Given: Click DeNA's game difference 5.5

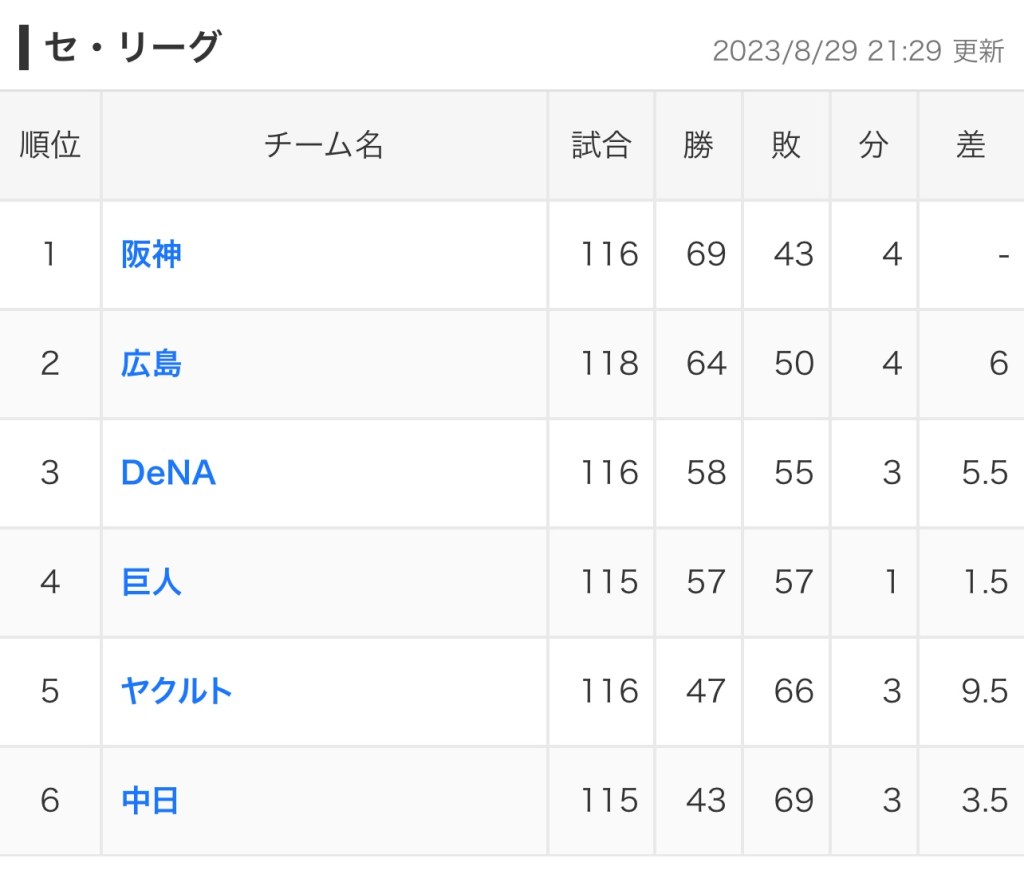Looking at the screenshot, I should click(984, 473).
